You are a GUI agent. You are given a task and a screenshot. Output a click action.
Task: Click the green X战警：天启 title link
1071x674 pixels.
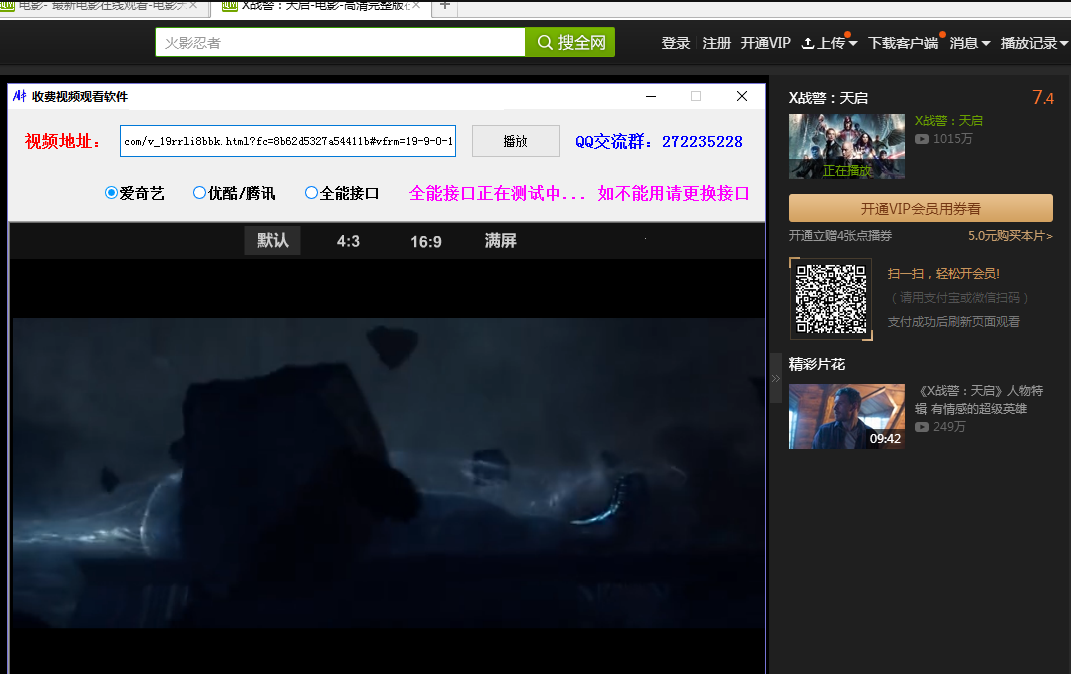949,121
